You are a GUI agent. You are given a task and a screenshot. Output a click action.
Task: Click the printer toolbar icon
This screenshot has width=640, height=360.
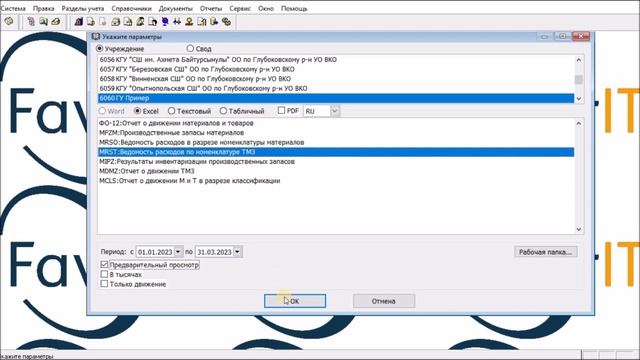point(116,22)
